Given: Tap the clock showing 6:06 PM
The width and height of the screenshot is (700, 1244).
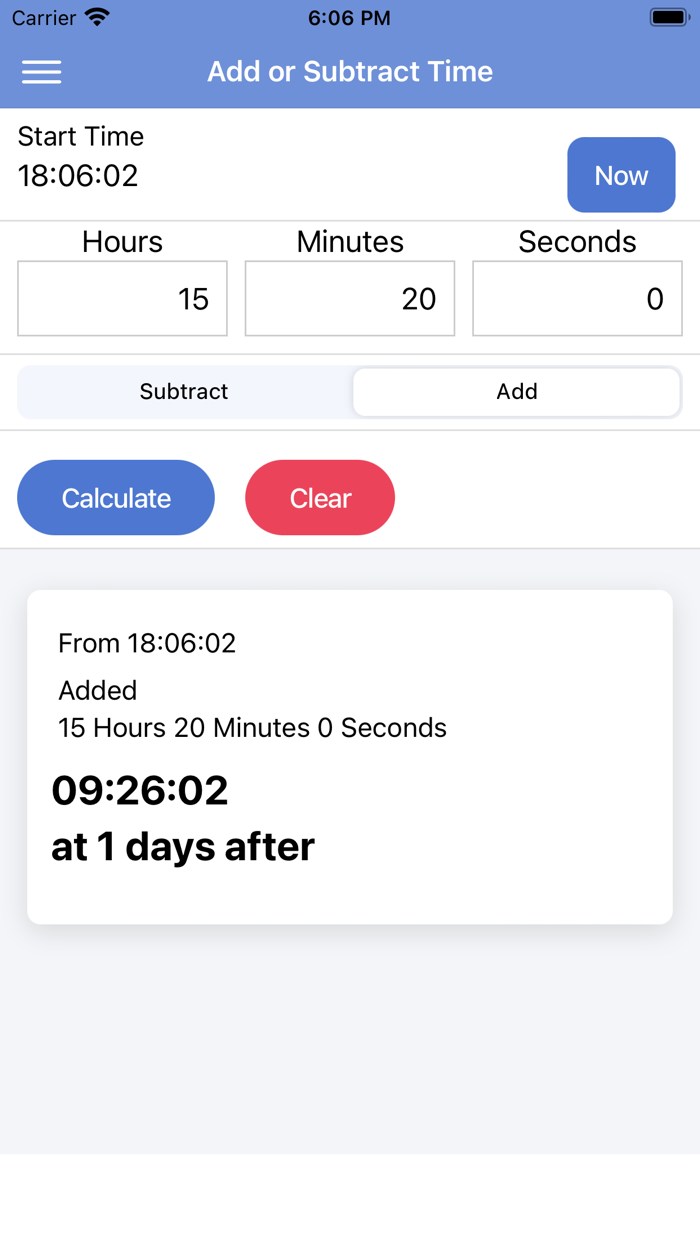Looking at the screenshot, I should point(349,17).
